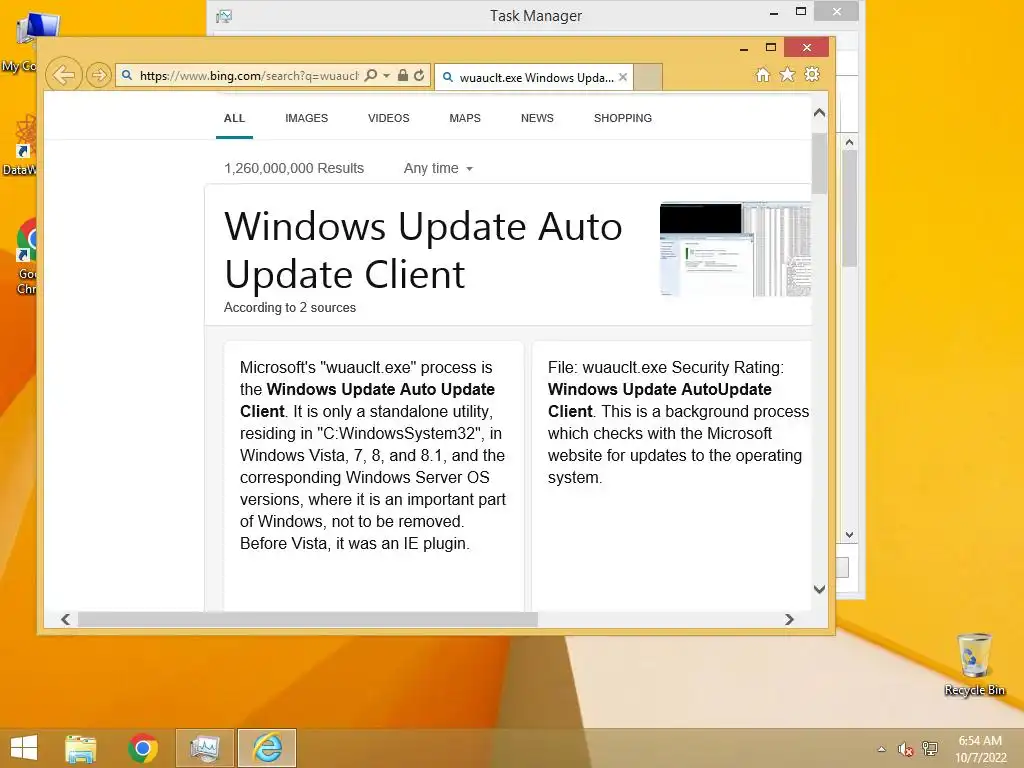Maximize the Internet Explorer window
This screenshot has height=768, width=1024.
(x=771, y=47)
